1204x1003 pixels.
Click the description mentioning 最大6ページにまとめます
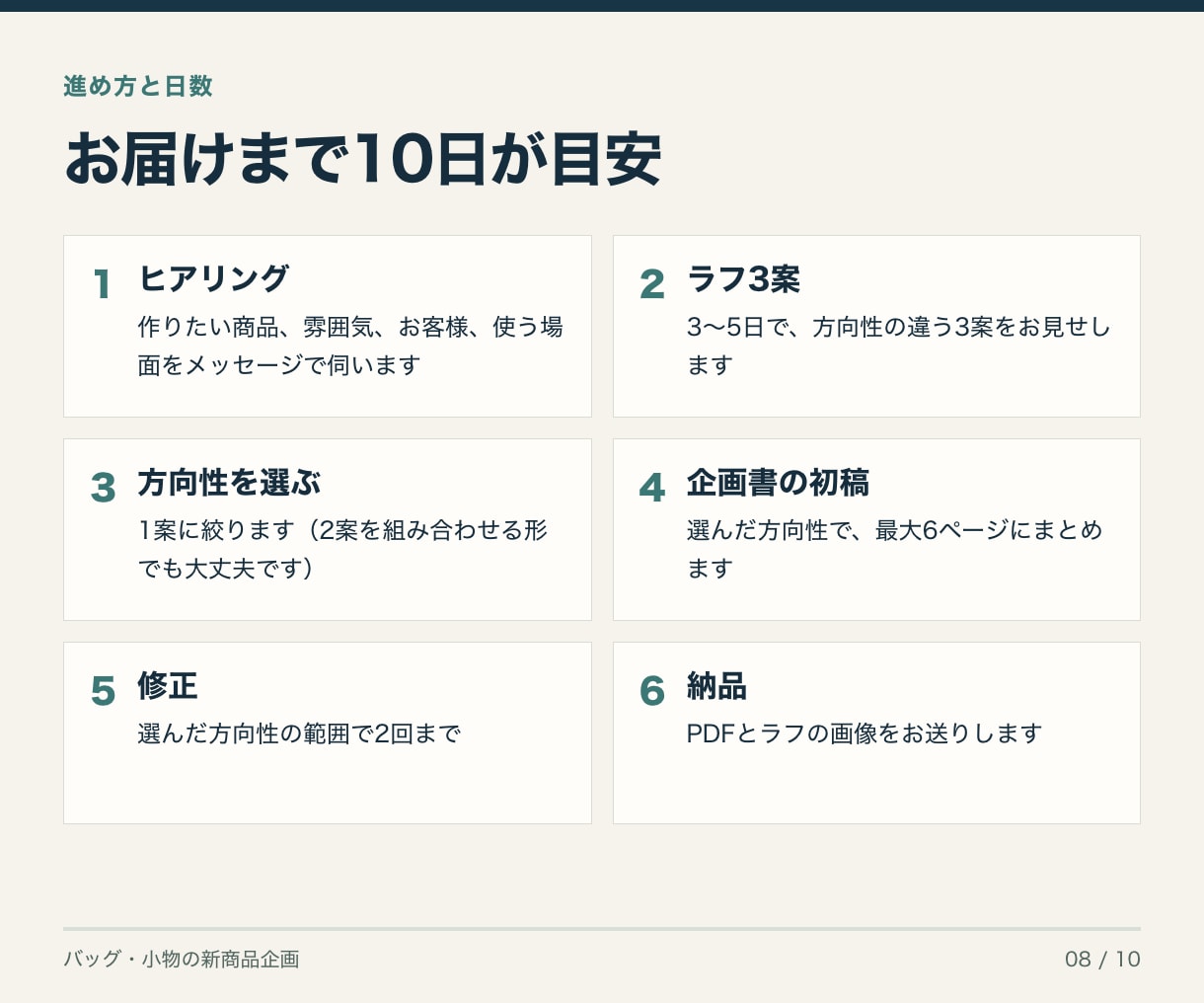(894, 549)
